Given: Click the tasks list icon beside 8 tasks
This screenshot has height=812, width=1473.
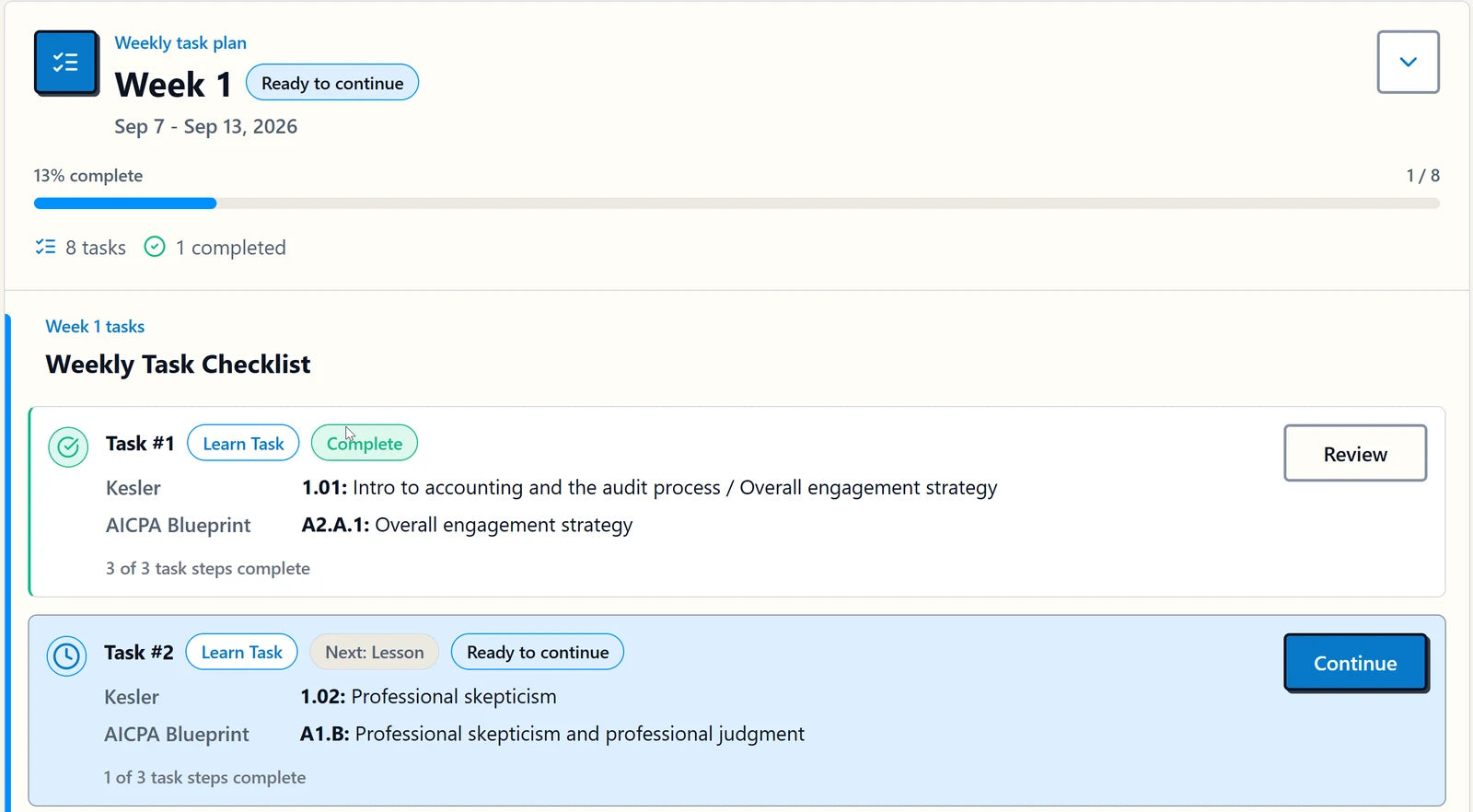Looking at the screenshot, I should coord(45,247).
